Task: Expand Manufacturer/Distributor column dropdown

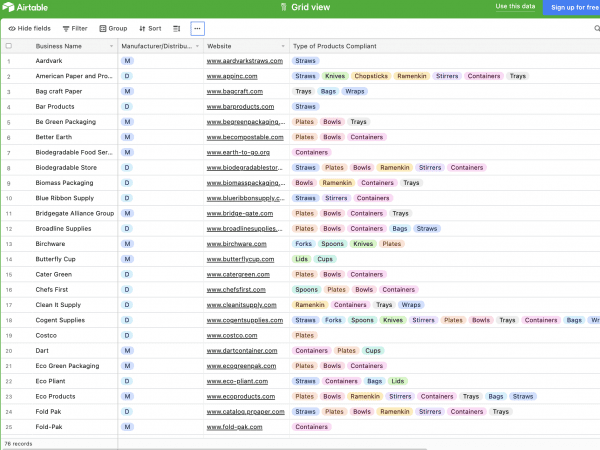Action: pos(197,46)
